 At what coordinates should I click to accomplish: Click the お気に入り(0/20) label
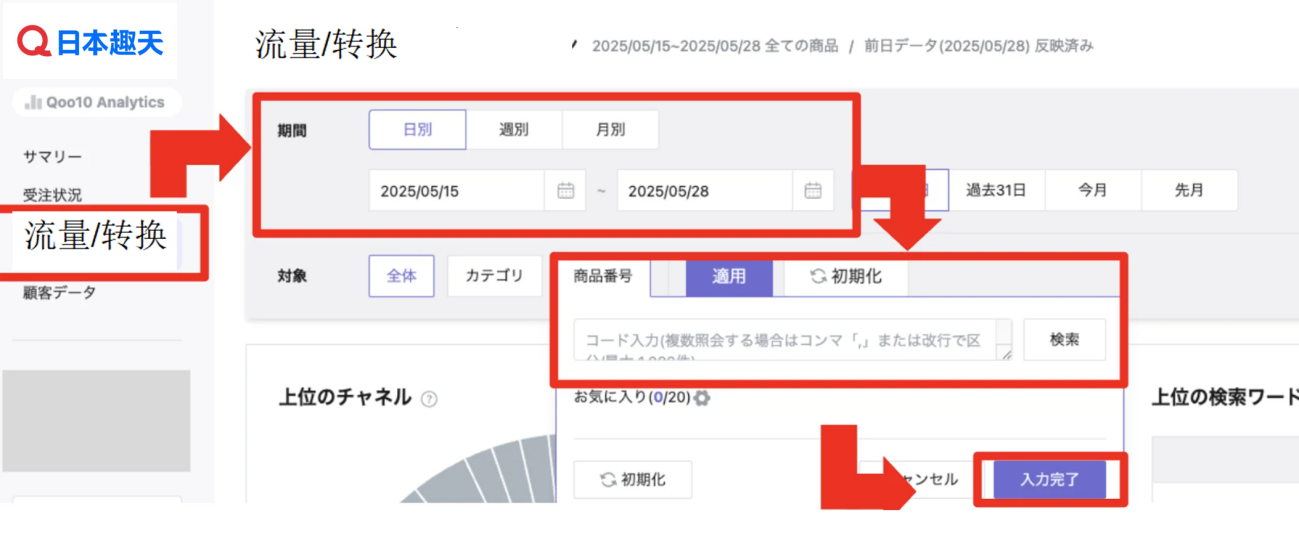click(632, 398)
